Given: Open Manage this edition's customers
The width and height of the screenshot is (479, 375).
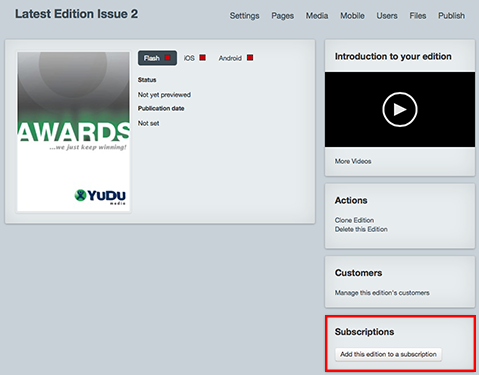Looking at the screenshot, I should [382, 293].
